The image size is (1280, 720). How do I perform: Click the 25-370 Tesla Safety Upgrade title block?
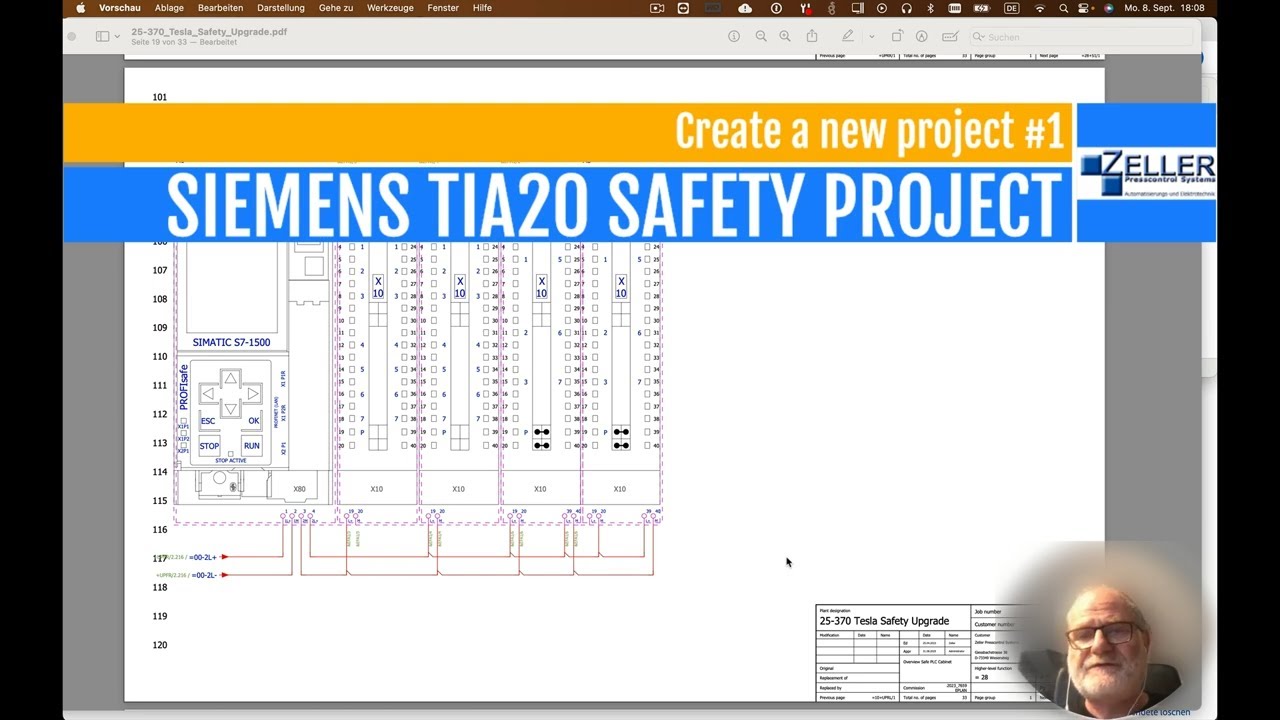click(x=884, y=621)
